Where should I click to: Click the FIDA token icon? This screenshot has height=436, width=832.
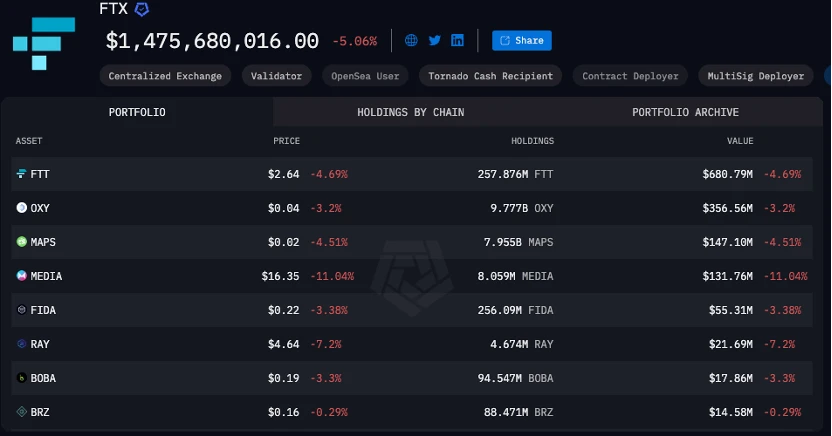(x=22, y=310)
